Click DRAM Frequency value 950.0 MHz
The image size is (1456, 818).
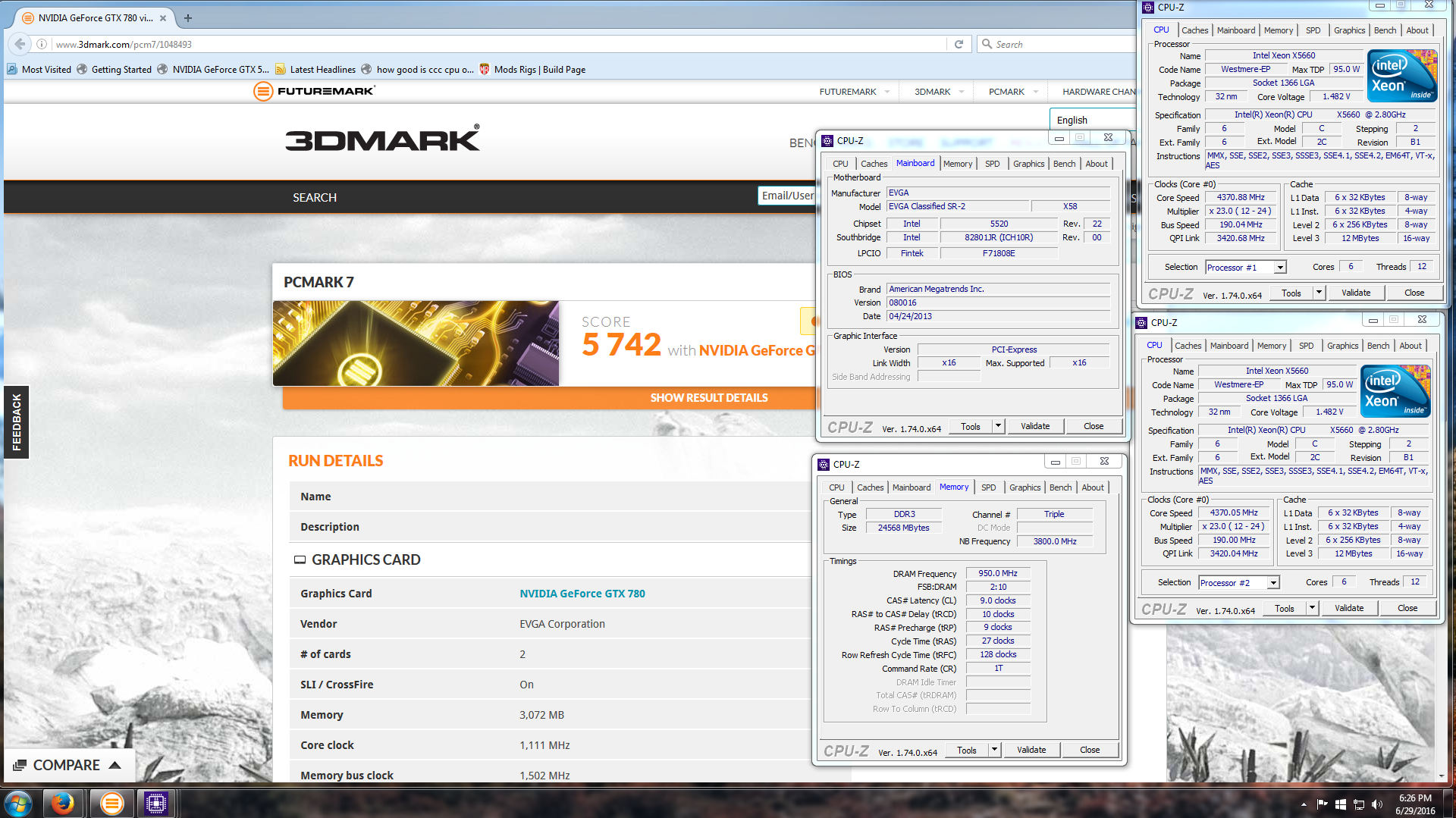[997, 573]
